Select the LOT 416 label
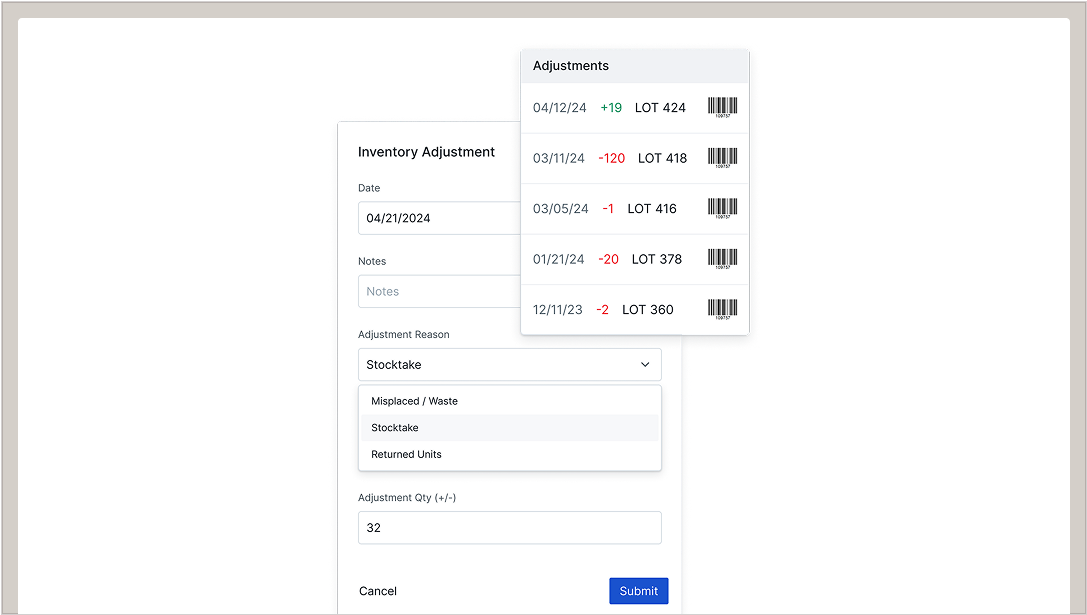Viewport: 1087px width, 615px height. pyautogui.click(x=652, y=209)
